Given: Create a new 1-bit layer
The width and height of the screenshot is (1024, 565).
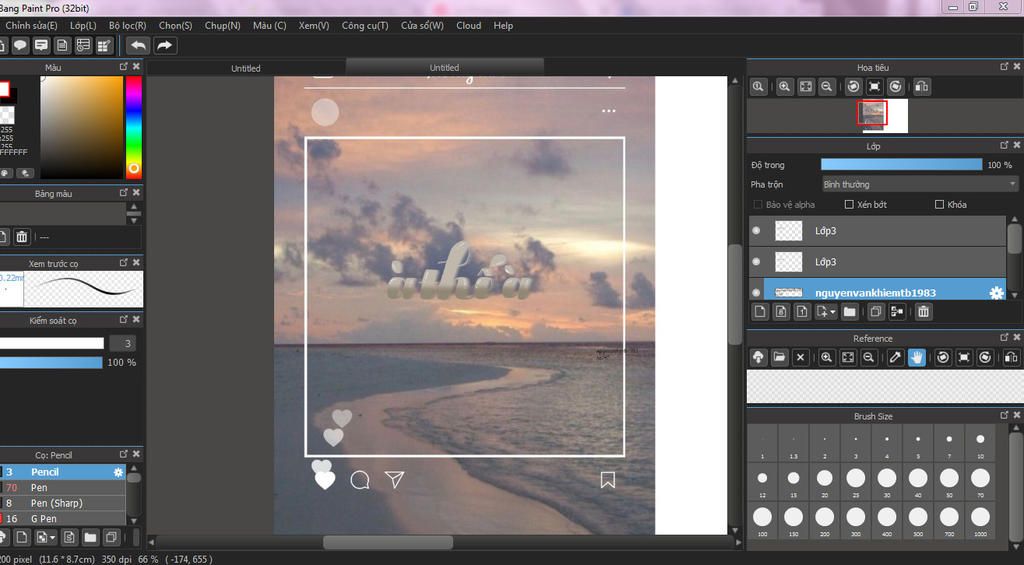Looking at the screenshot, I should (802, 312).
